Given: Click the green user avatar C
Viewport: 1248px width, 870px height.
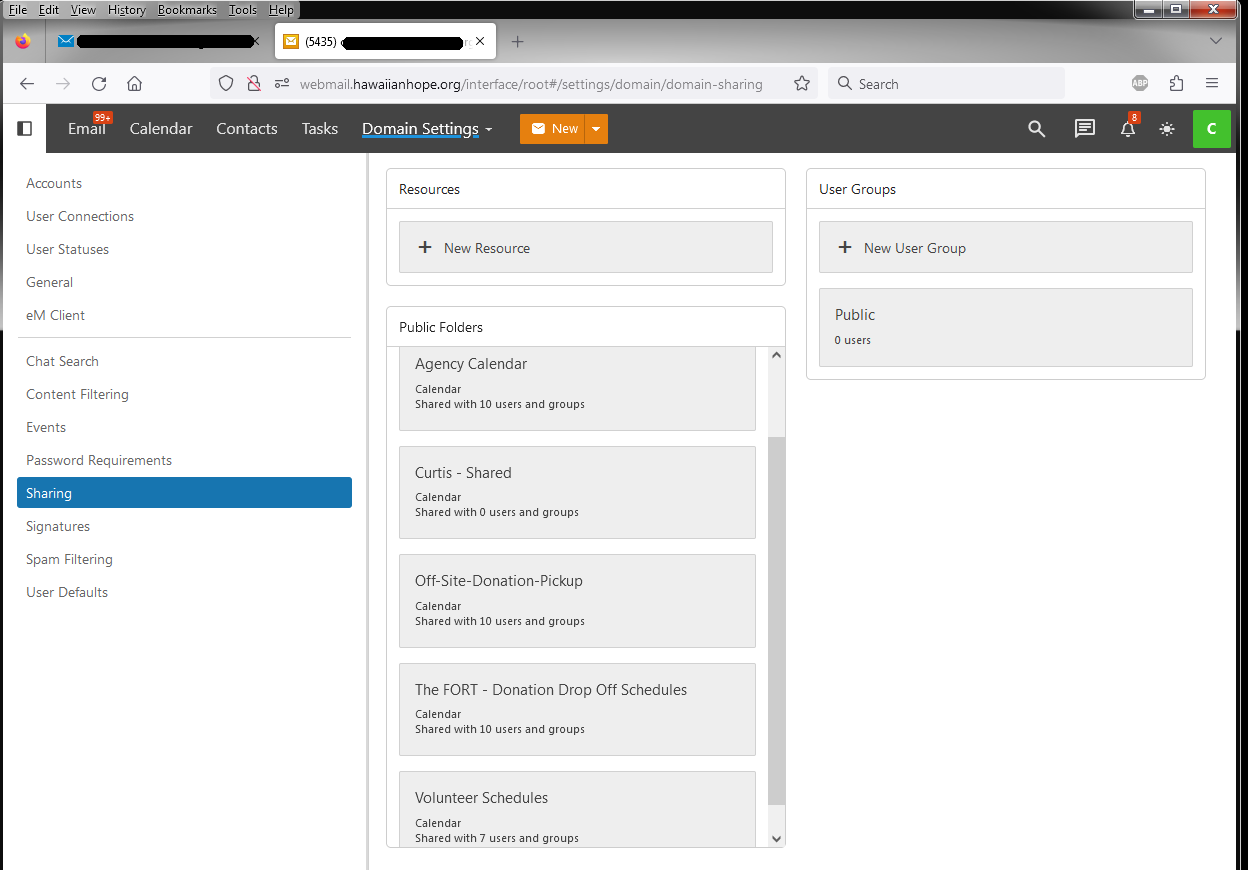Looking at the screenshot, I should [x=1211, y=129].
